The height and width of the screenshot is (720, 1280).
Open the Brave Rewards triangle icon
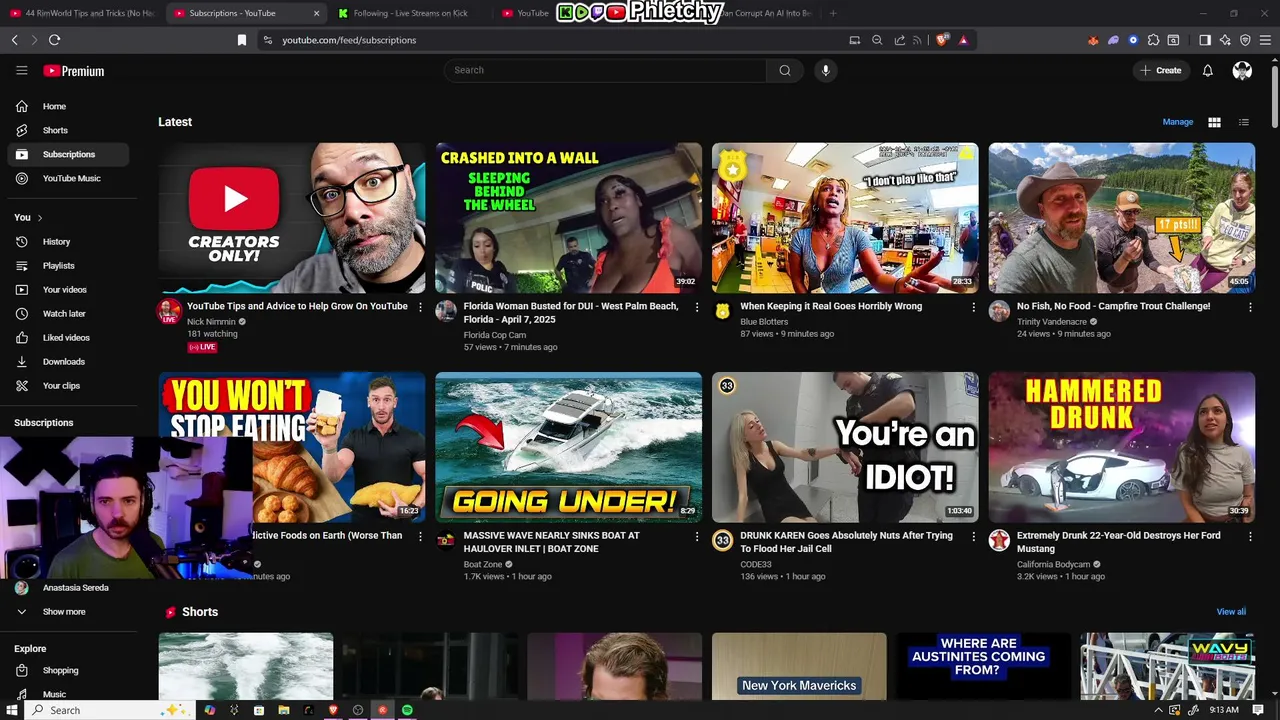point(963,40)
